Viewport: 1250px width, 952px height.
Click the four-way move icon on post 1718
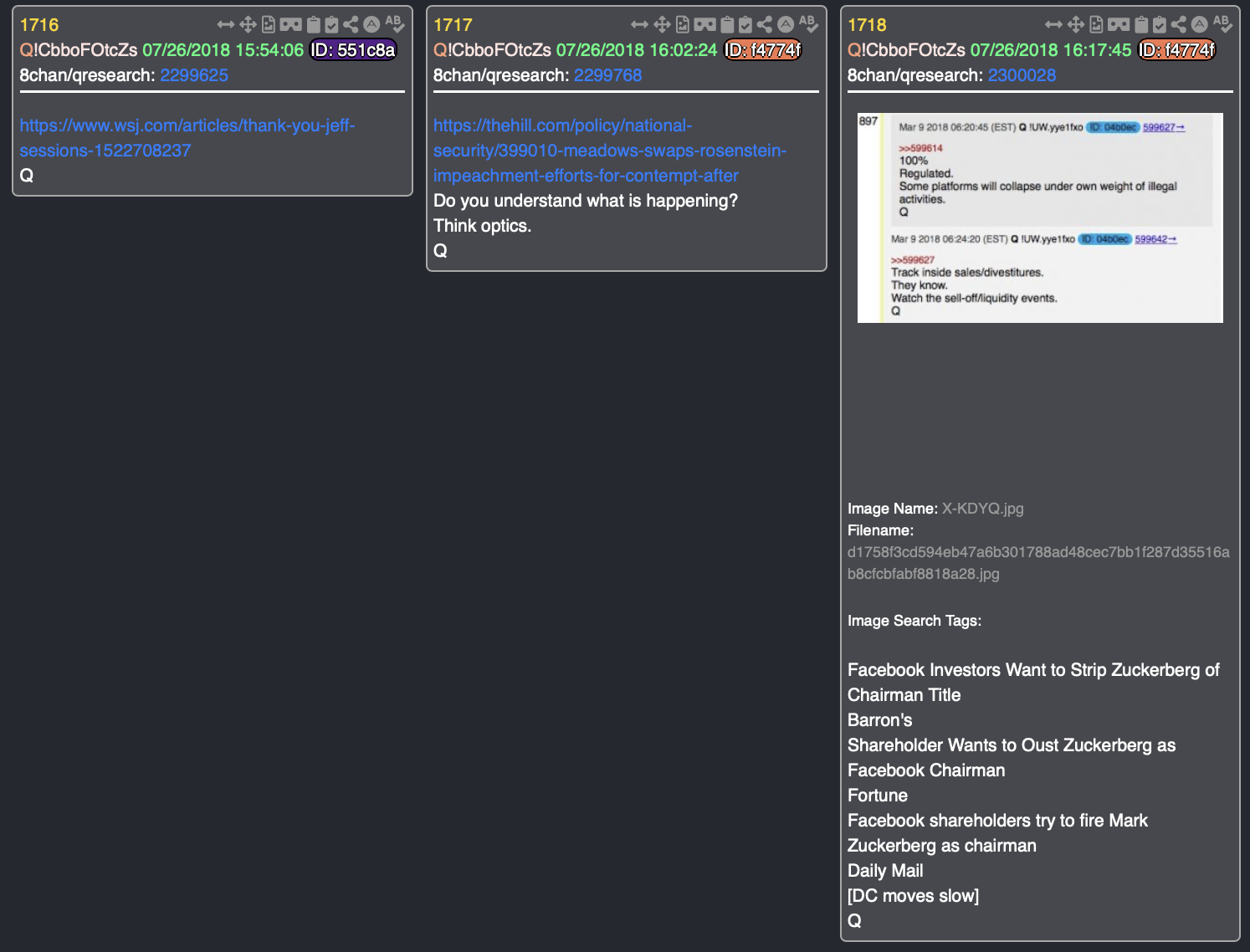pos(1076,25)
